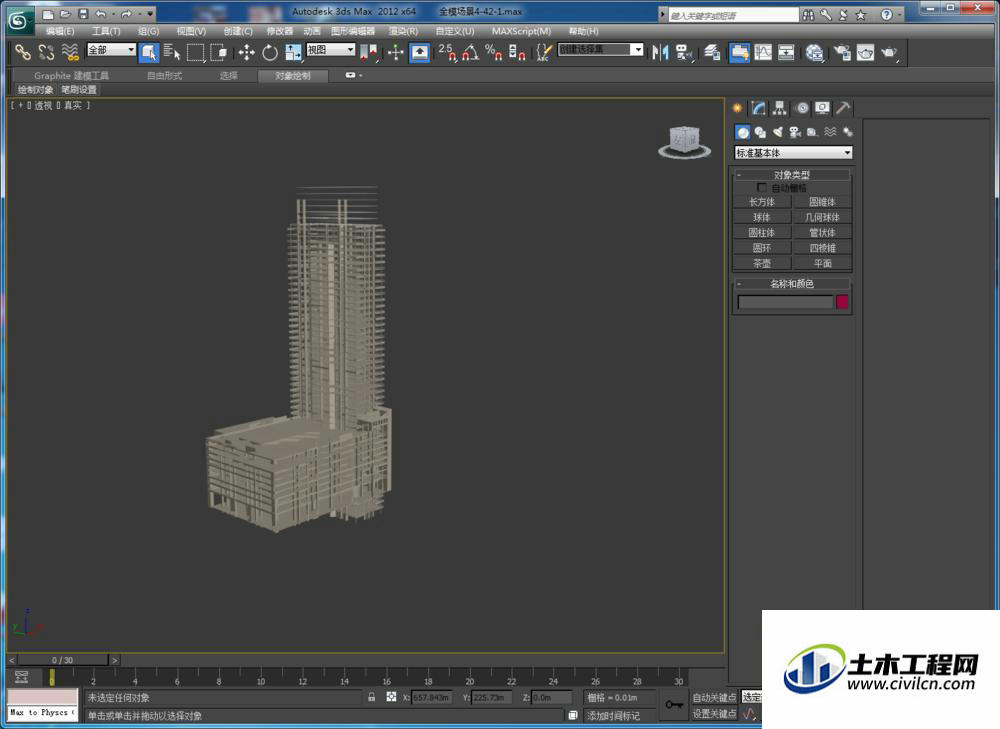The image size is (1000, 729).
Task: Click the 平面 plane button
Action: pos(822,263)
